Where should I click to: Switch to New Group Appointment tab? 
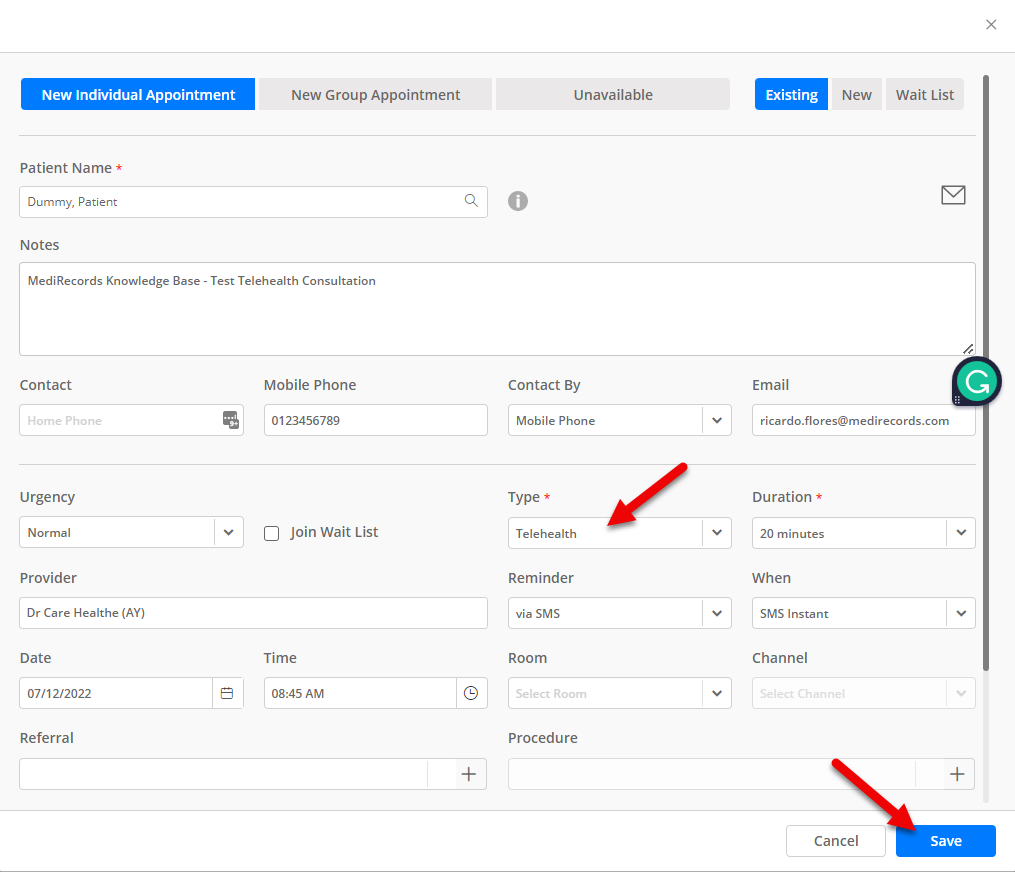coord(375,95)
